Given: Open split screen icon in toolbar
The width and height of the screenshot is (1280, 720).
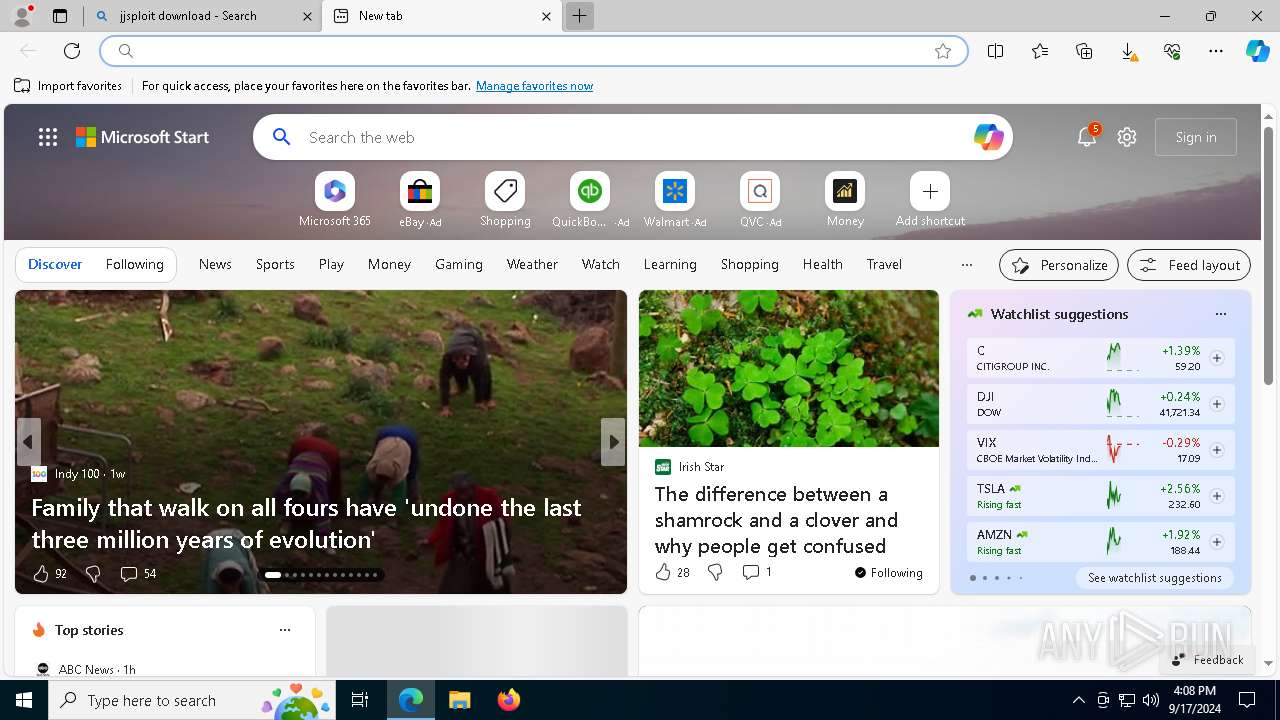Looking at the screenshot, I should (x=995, y=51).
